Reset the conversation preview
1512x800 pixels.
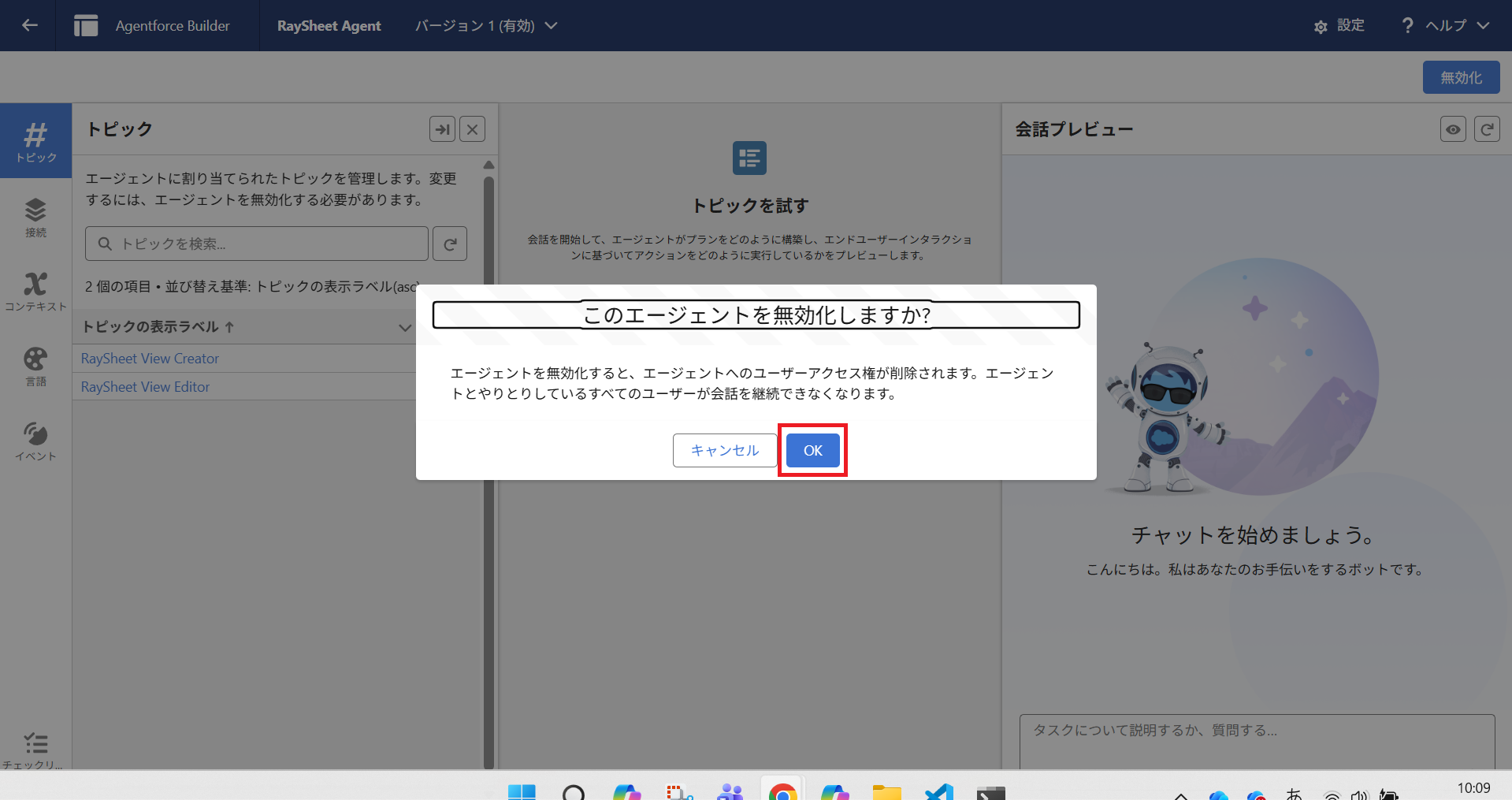1487,129
